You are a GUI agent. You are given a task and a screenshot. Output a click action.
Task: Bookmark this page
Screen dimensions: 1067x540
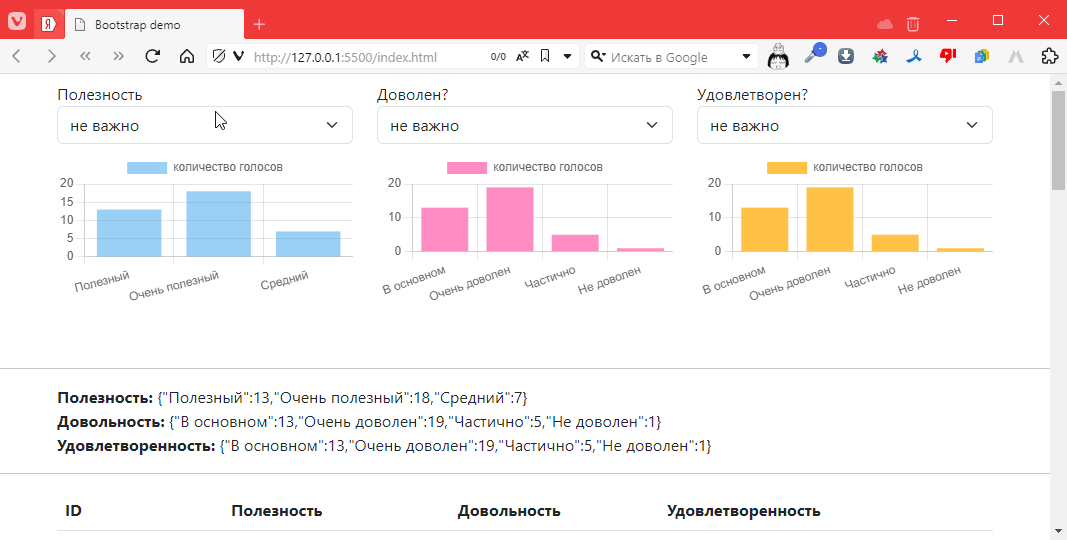click(545, 57)
